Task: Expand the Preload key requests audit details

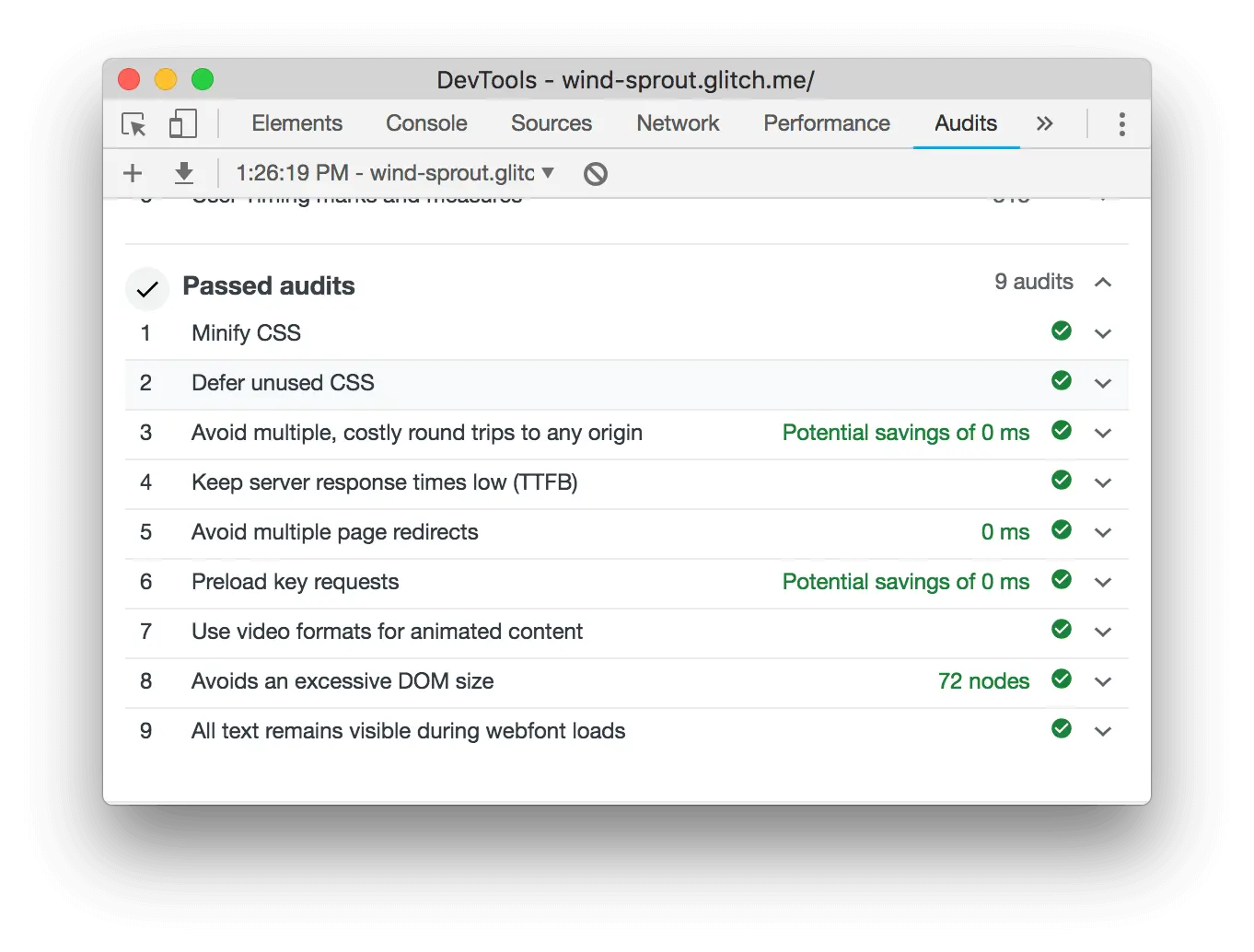Action: coord(1103,583)
